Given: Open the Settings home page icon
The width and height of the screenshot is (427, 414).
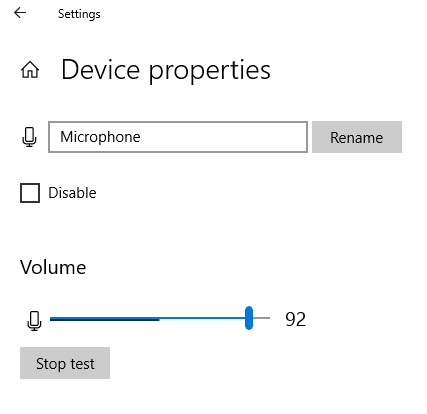Looking at the screenshot, I should click(x=30, y=70).
